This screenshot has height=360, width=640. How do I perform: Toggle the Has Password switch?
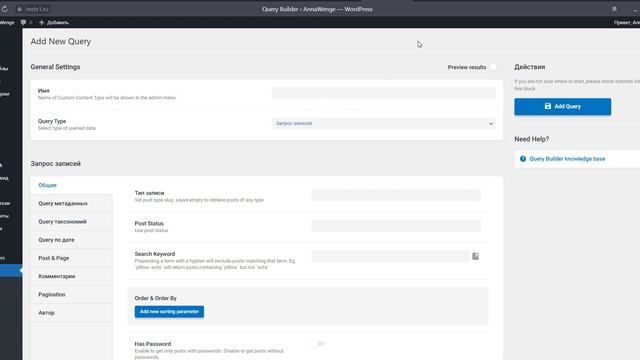(x=318, y=344)
